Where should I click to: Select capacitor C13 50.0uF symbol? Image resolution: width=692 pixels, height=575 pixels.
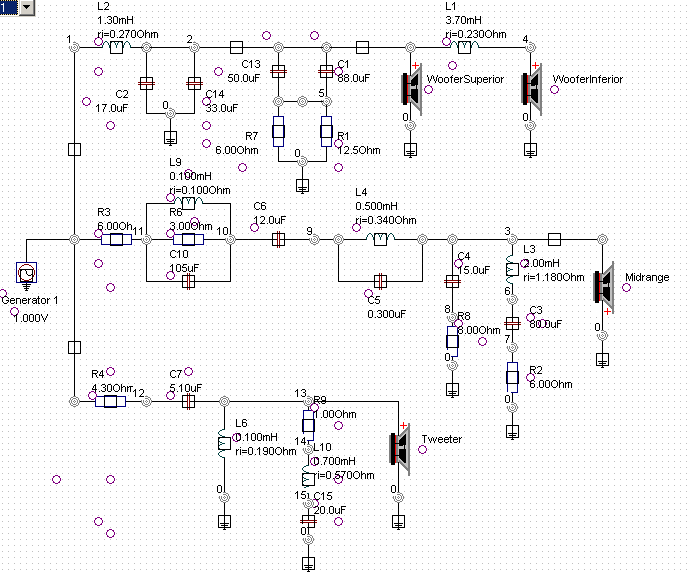tap(278, 71)
